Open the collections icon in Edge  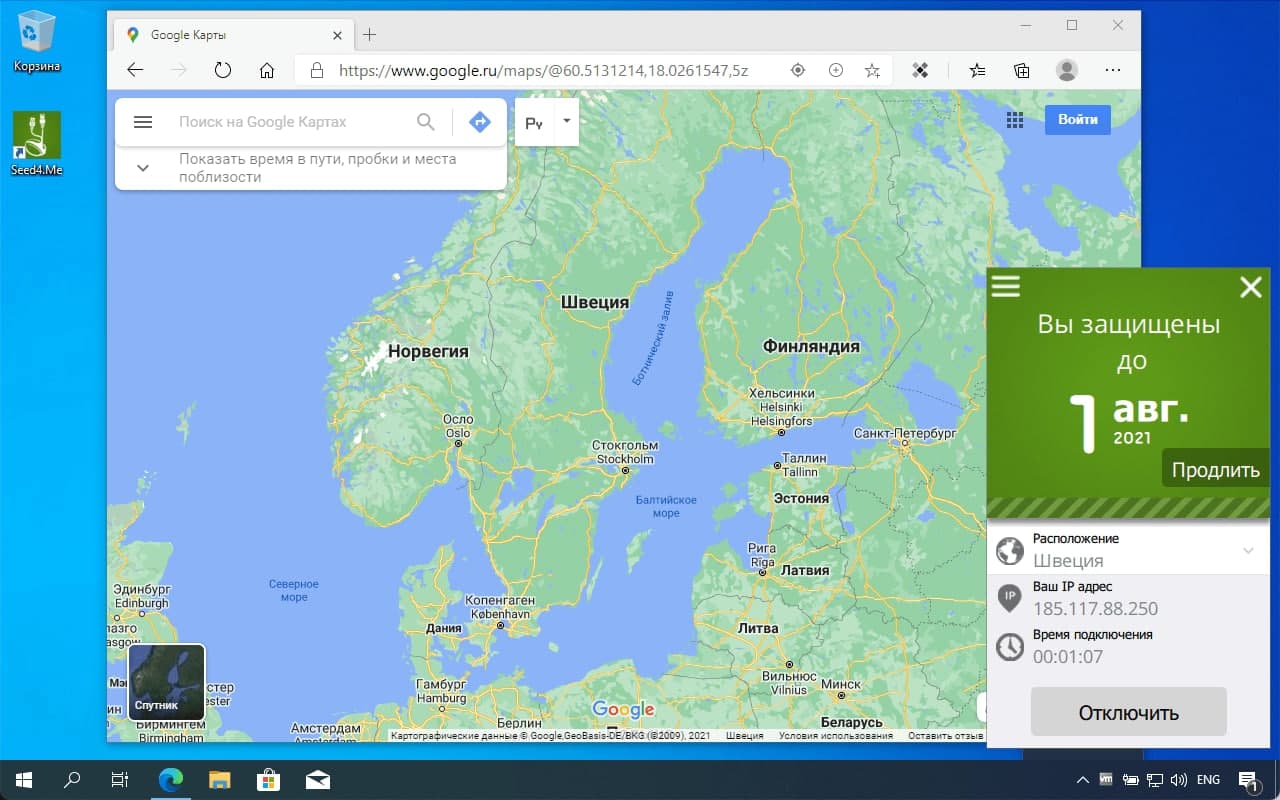point(1021,70)
